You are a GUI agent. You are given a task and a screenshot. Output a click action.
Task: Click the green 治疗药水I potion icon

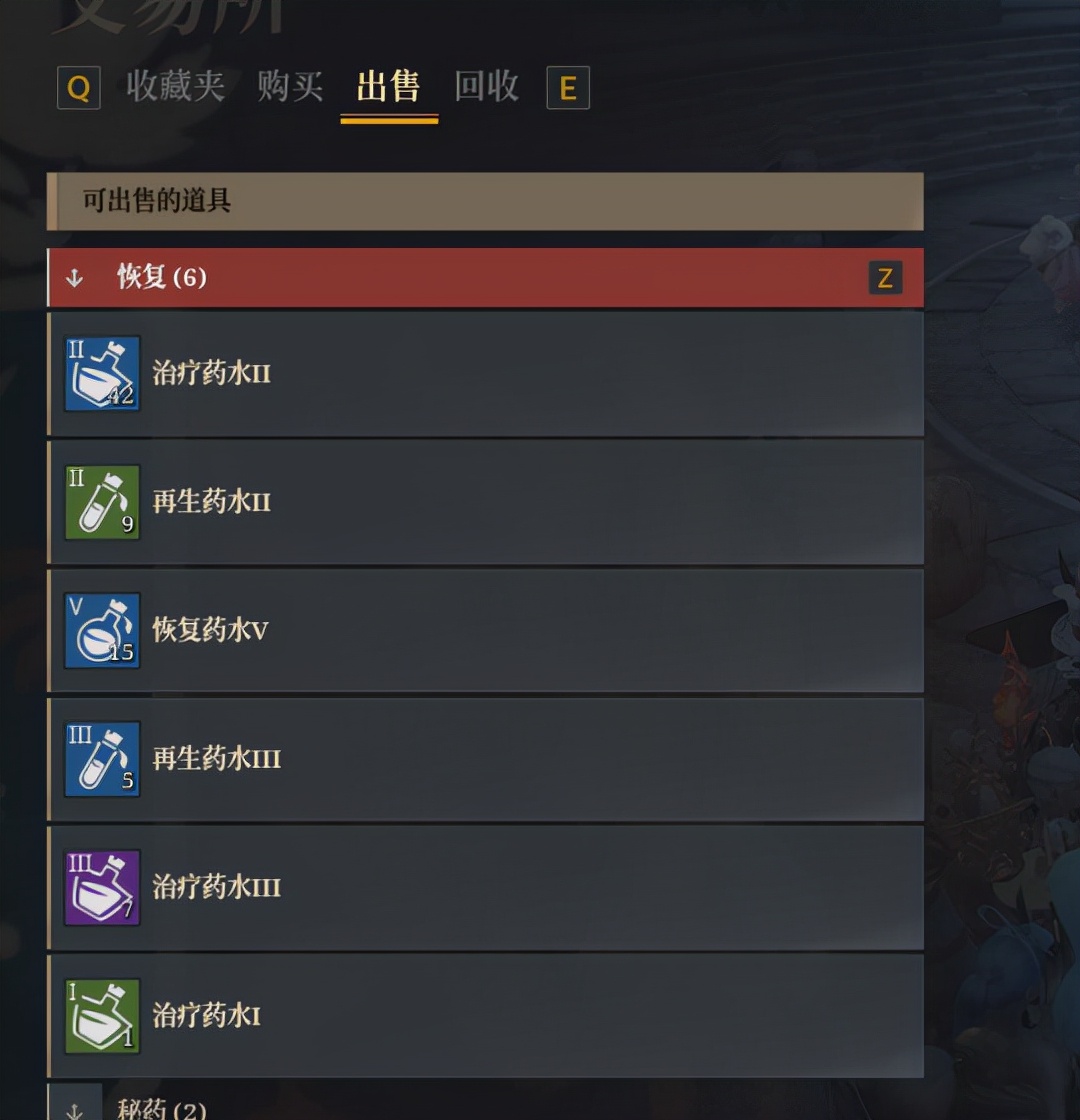pos(102,1016)
